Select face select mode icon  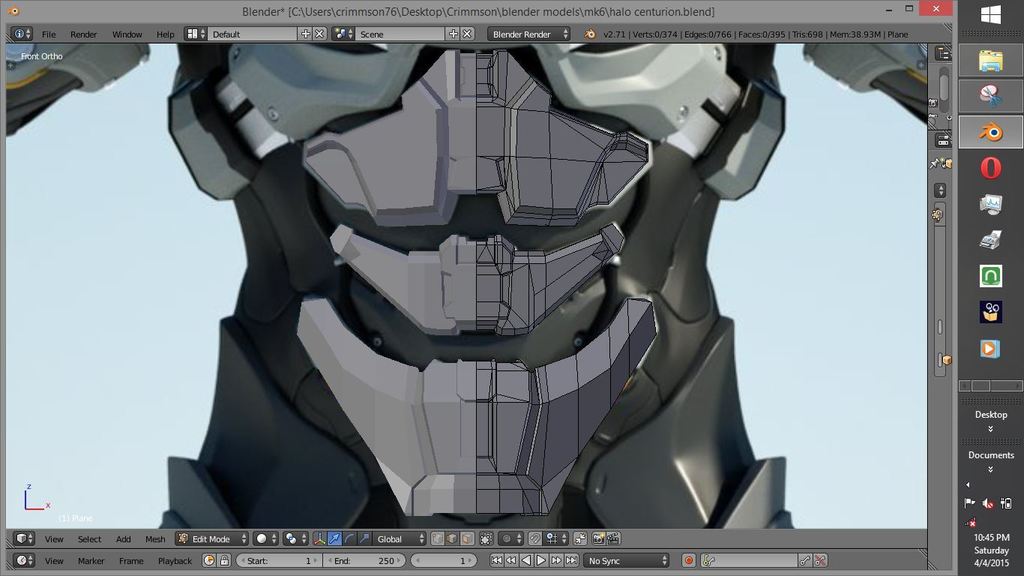pos(468,539)
